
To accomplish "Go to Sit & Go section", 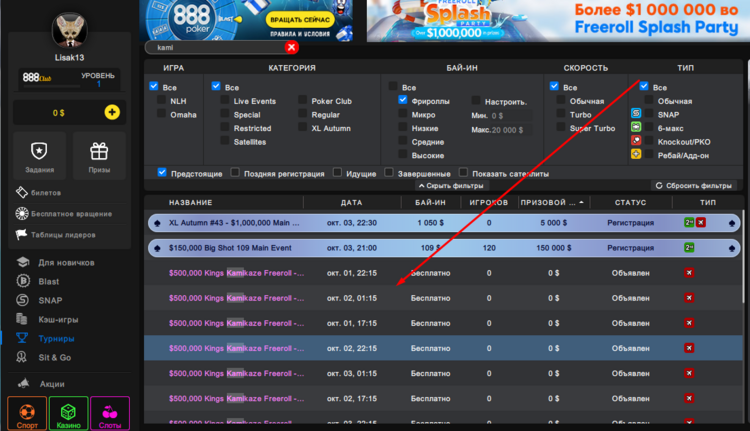I will pos(56,357).
